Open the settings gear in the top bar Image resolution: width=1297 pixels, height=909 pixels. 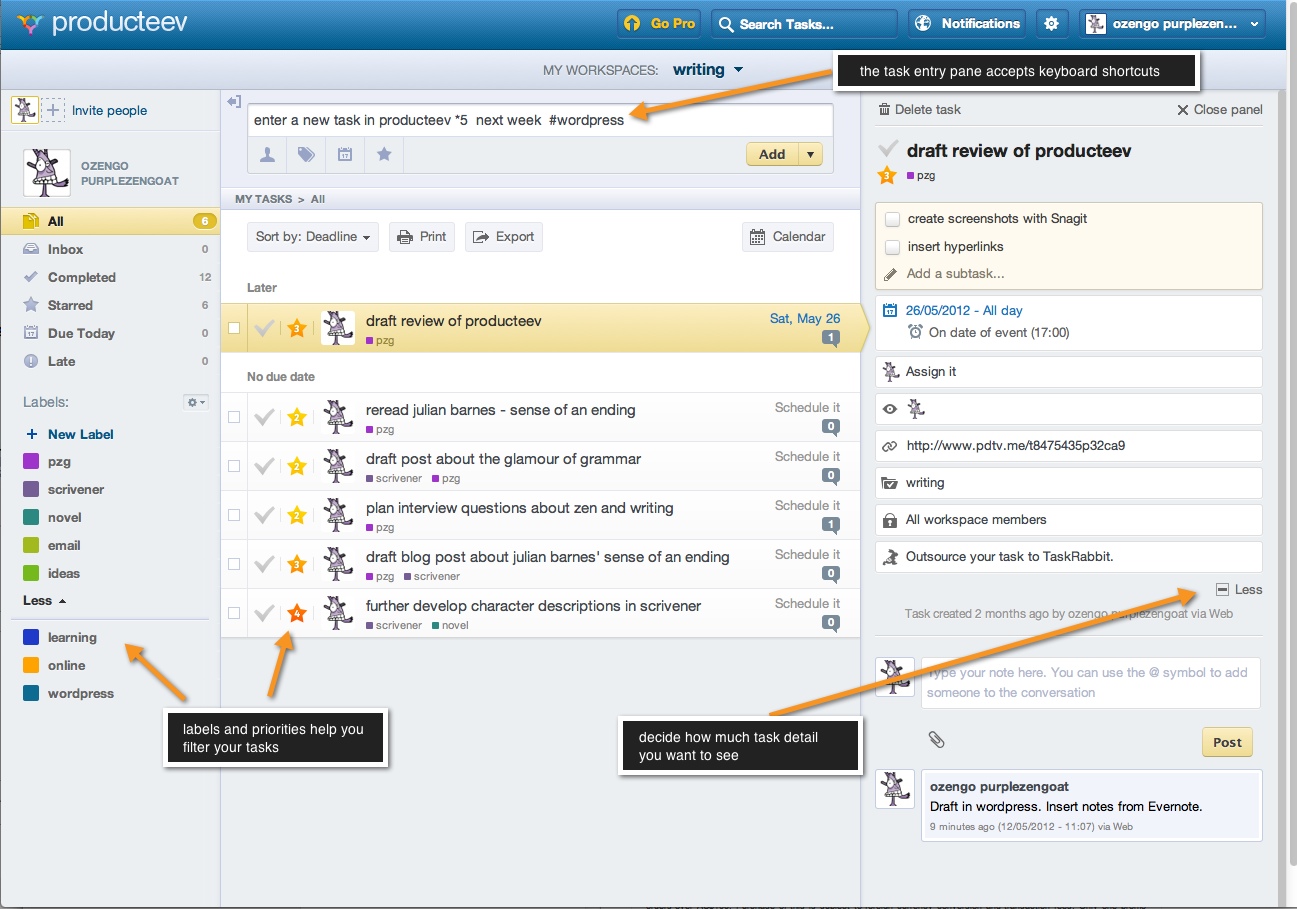click(x=1051, y=24)
